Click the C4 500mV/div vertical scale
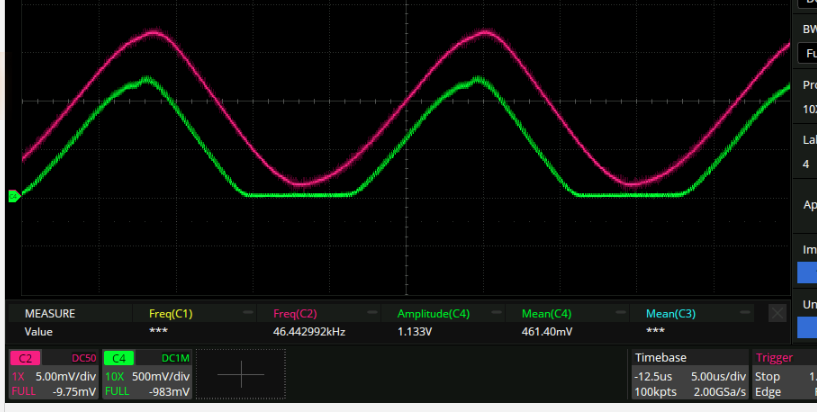Viewport: 817px width, 412px height. pos(158,375)
